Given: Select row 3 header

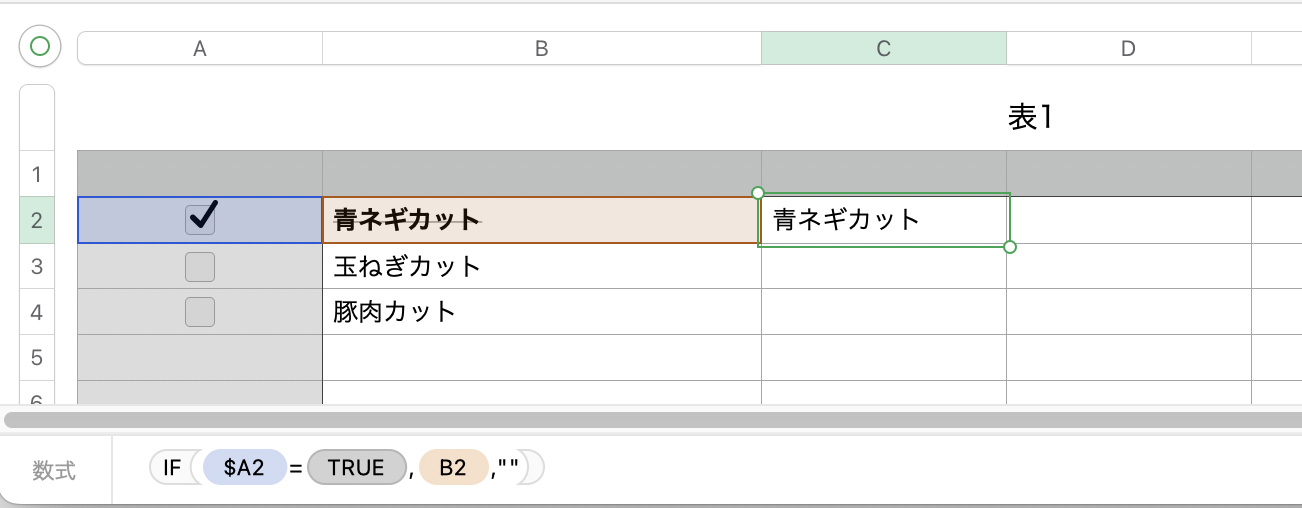Looking at the screenshot, I should click(x=37, y=267).
